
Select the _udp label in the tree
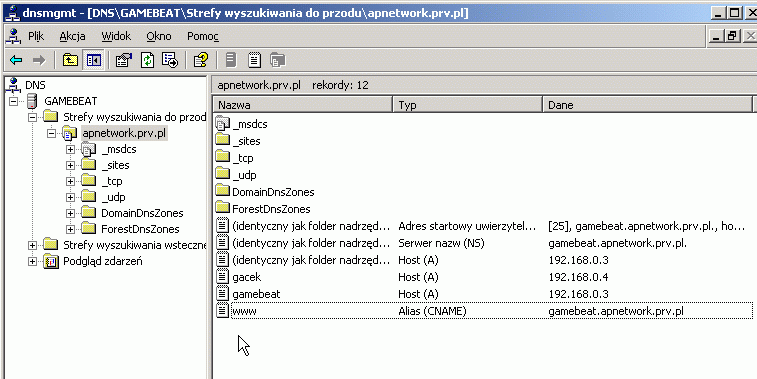click(x=114, y=197)
